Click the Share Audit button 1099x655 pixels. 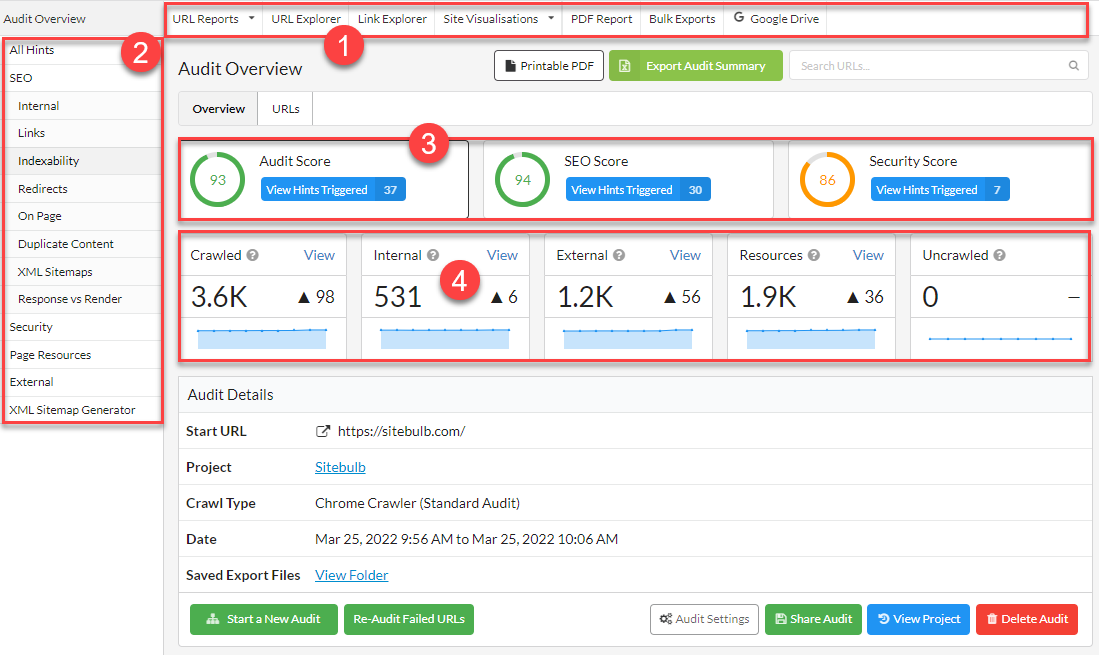[x=813, y=619]
